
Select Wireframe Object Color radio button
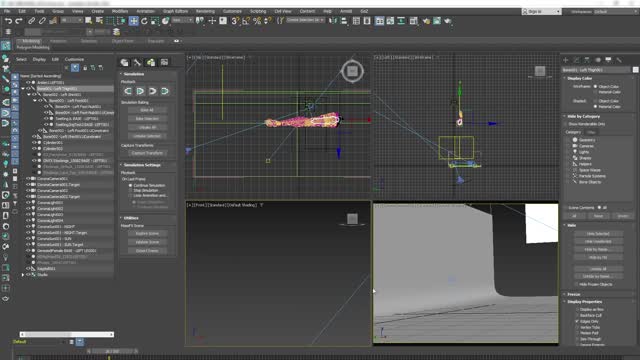coord(595,87)
